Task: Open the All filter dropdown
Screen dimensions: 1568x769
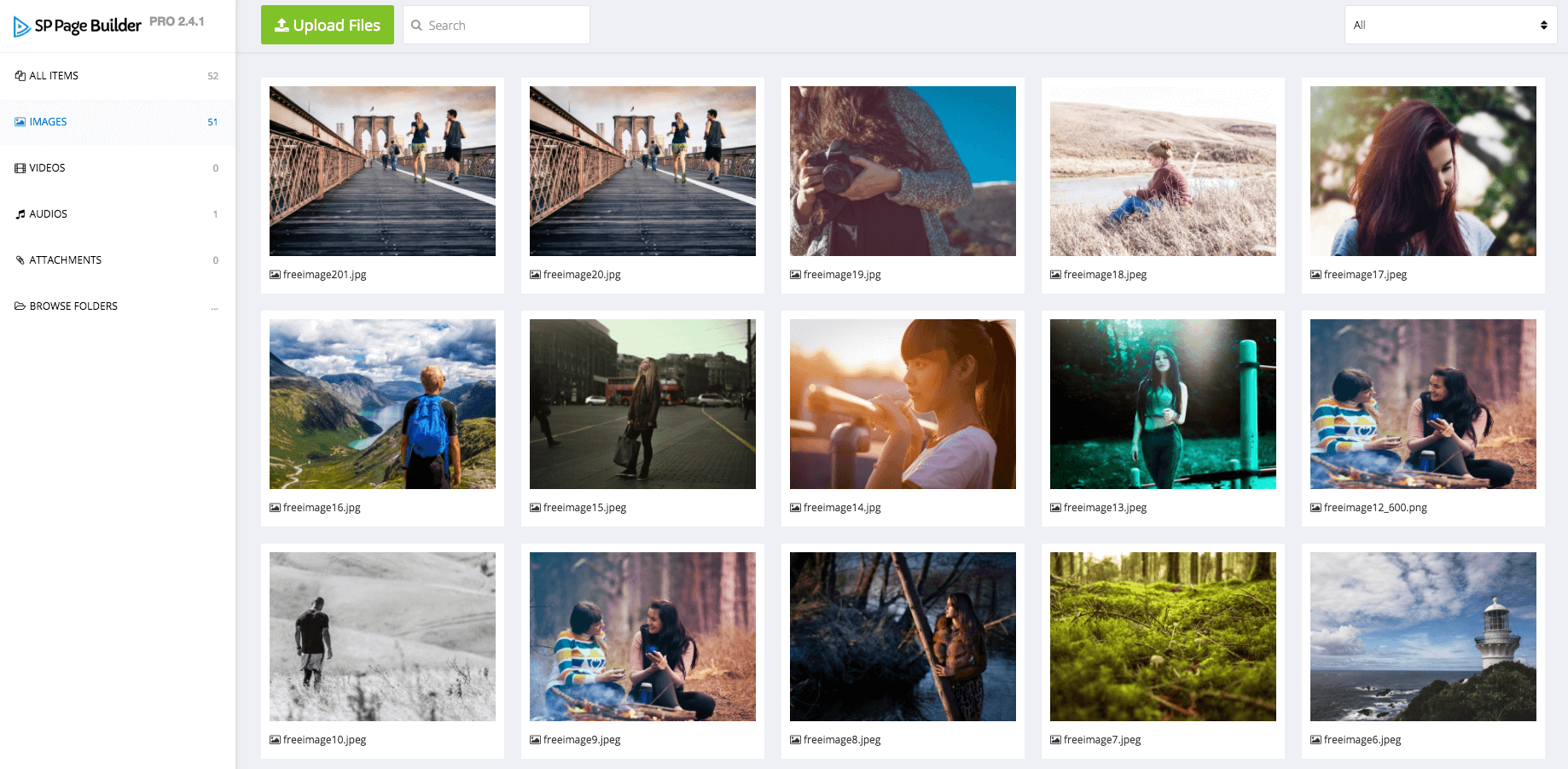Action: (1450, 26)
